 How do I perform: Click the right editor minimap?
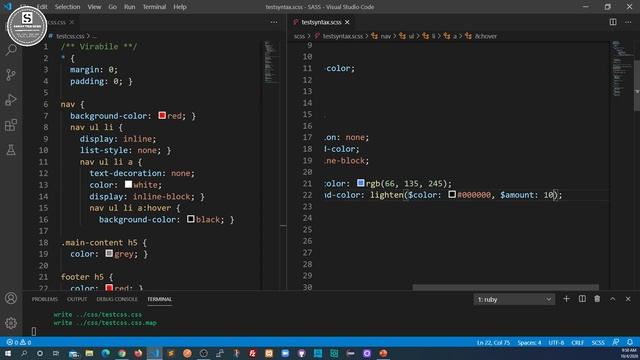coord(621,69)
